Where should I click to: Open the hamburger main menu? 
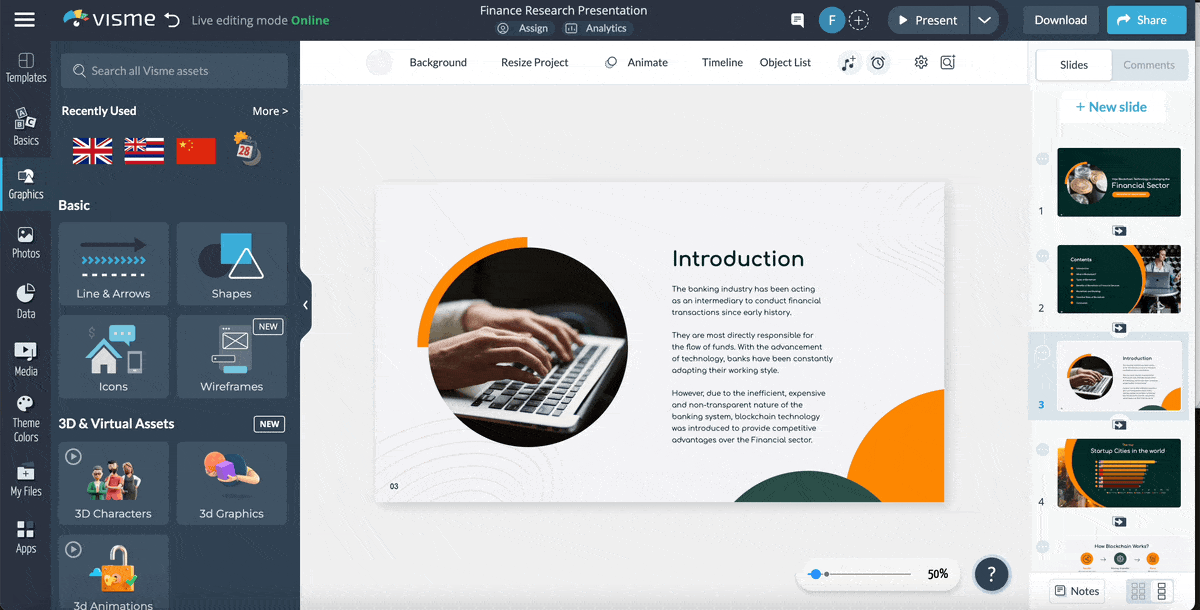tap(25, 20)
